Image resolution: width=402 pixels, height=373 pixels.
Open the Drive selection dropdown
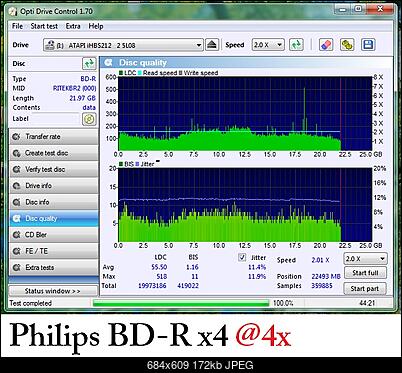123,45
